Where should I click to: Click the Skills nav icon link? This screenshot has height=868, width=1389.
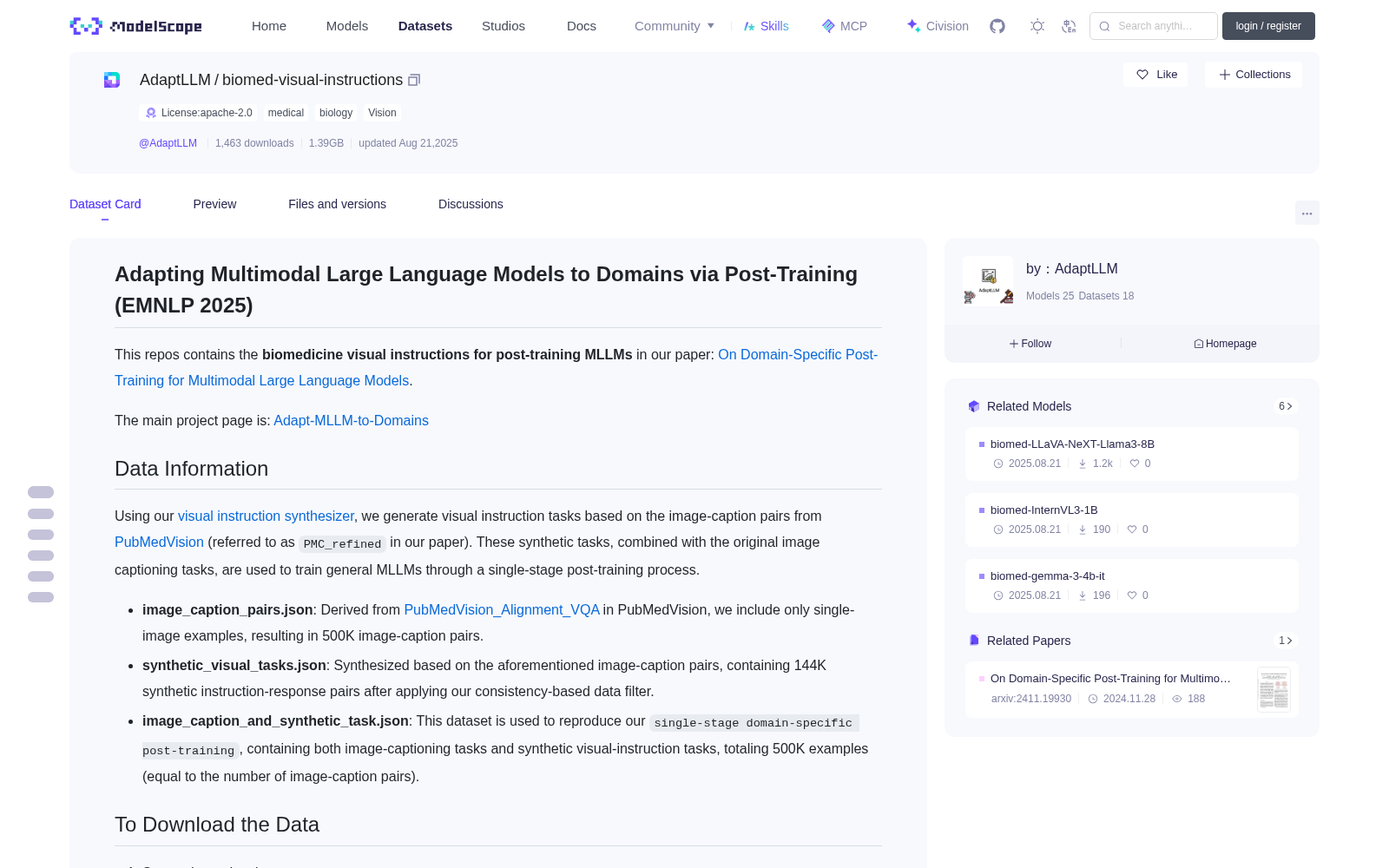(x=766, y=26)
